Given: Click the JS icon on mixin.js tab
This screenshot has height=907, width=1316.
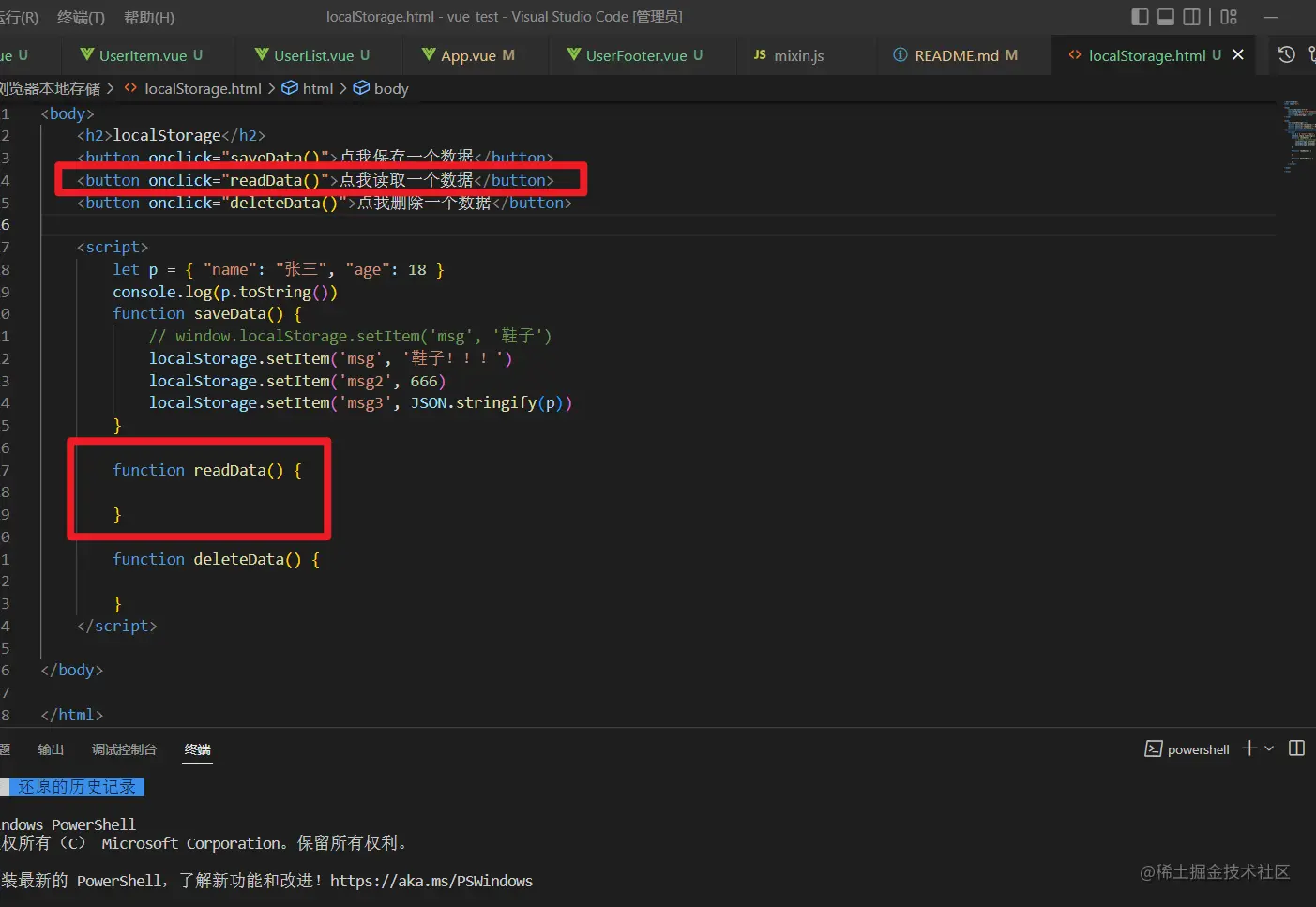Looking at the screenshot, I should point(760,55).
